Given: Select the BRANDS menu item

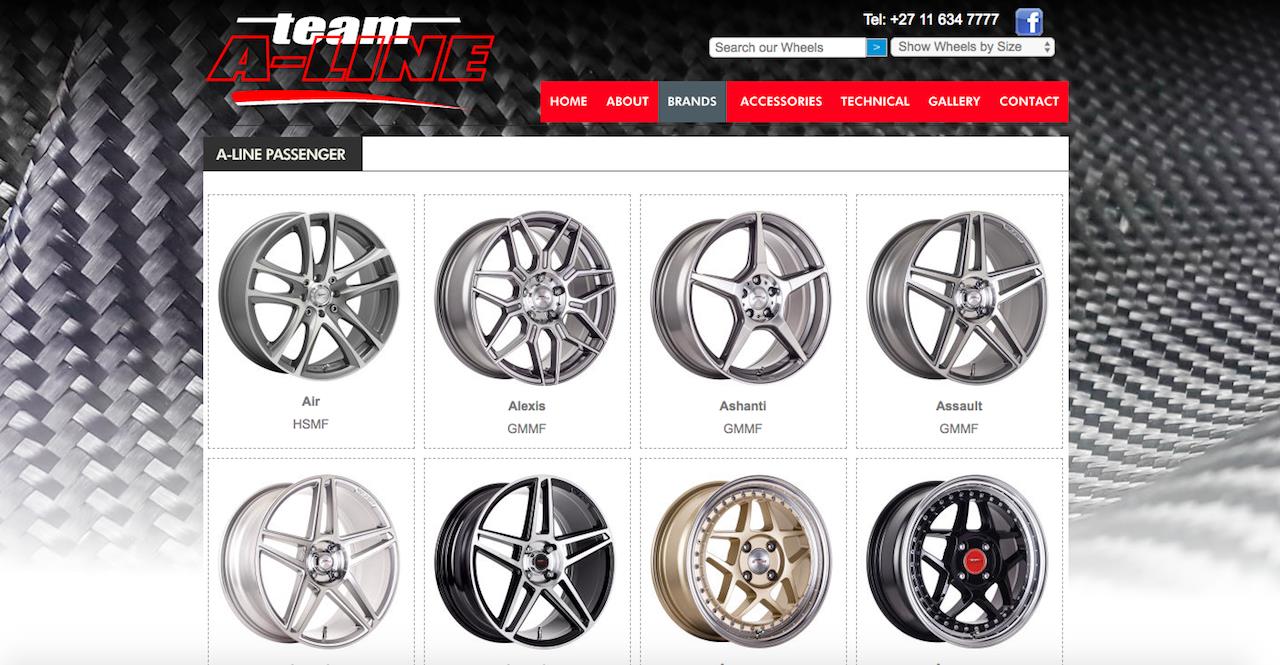Looking at the screenshot, I should (x=692, y=101).
